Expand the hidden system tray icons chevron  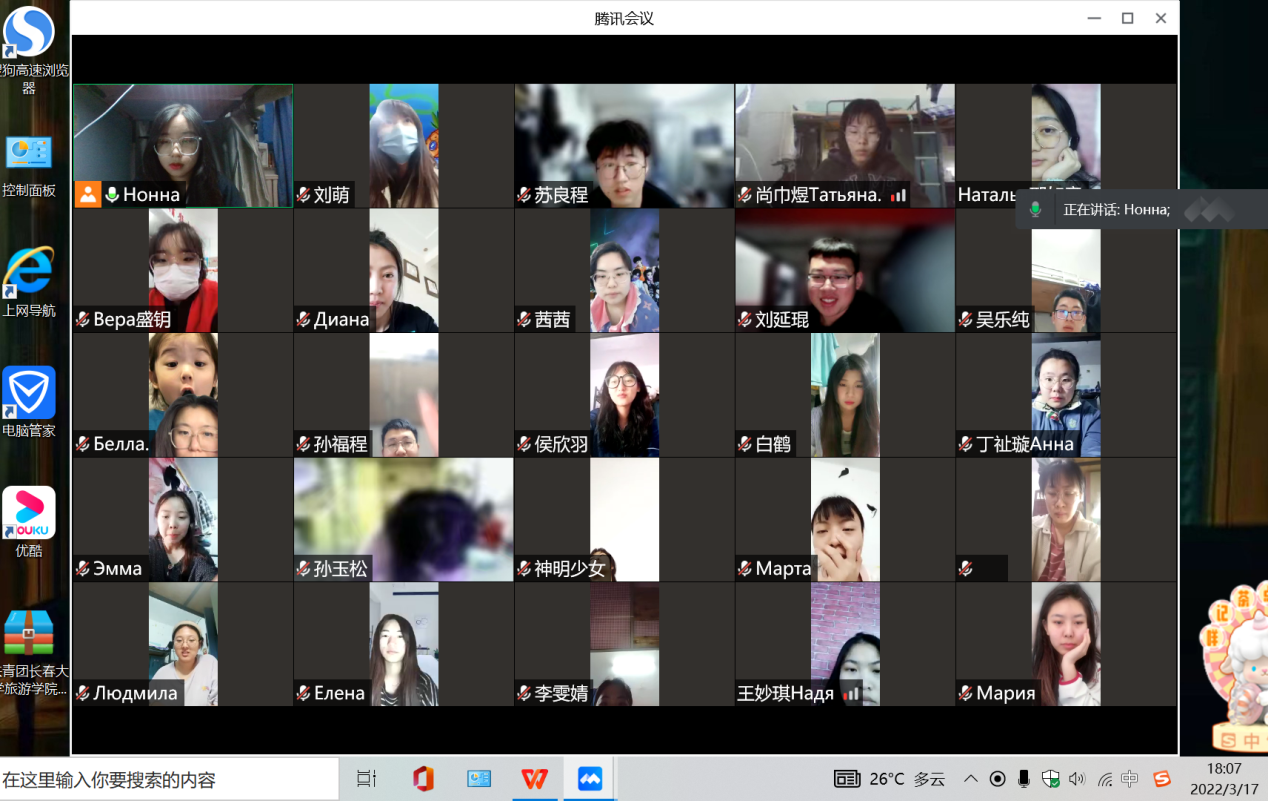(970, 778)
